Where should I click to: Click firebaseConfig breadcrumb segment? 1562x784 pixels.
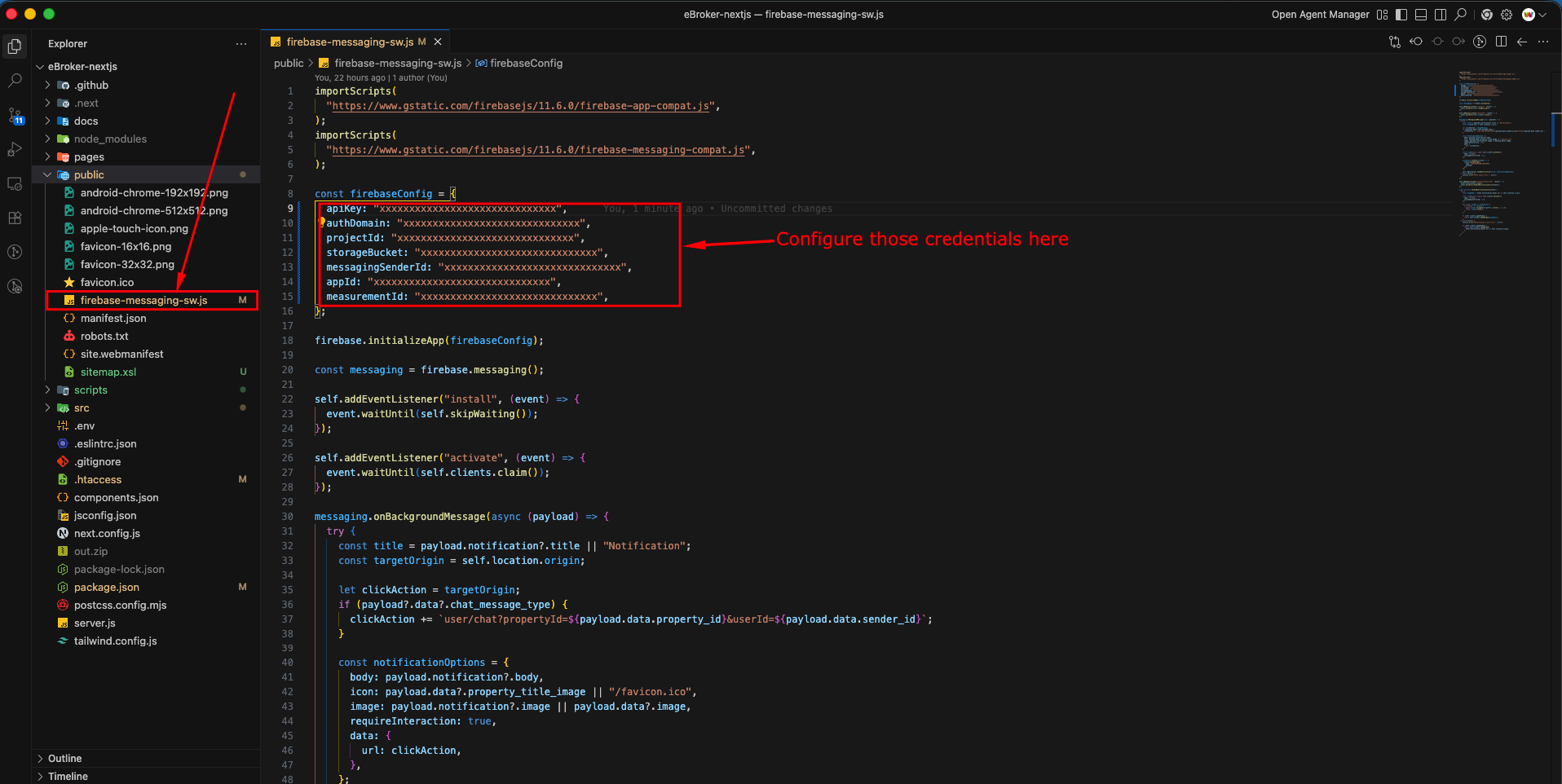519,63
